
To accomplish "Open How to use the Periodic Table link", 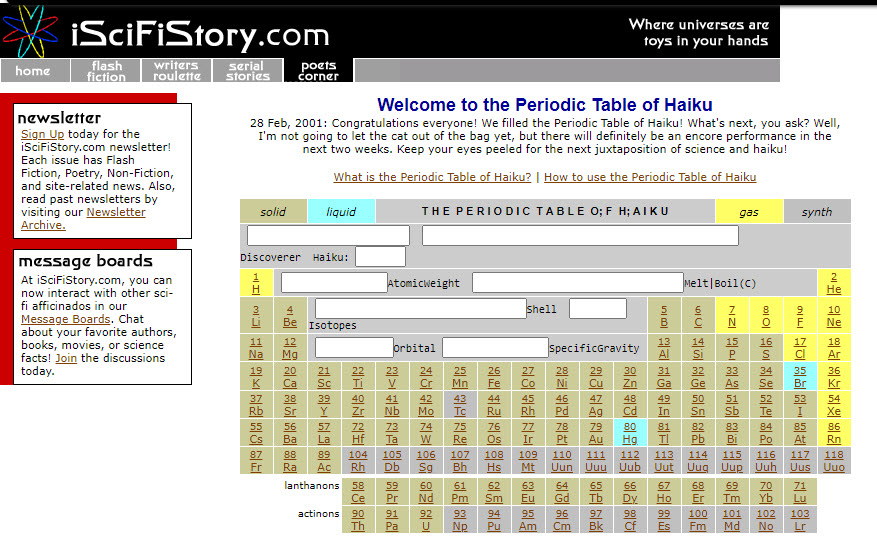I will pyautogui.click(x=650, y=177).
